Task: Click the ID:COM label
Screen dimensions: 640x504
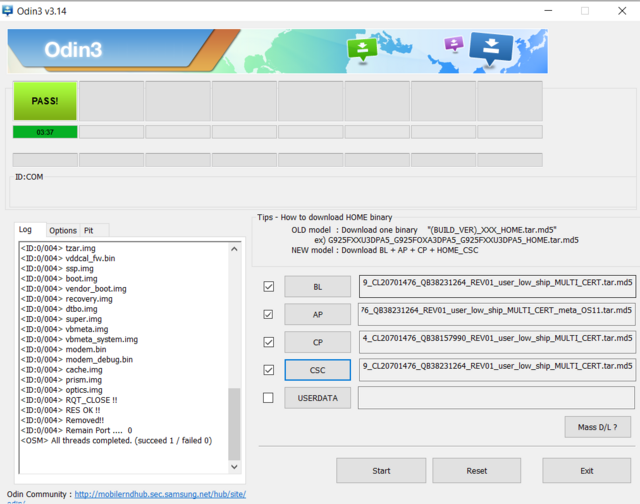Action: click(29, 177)
